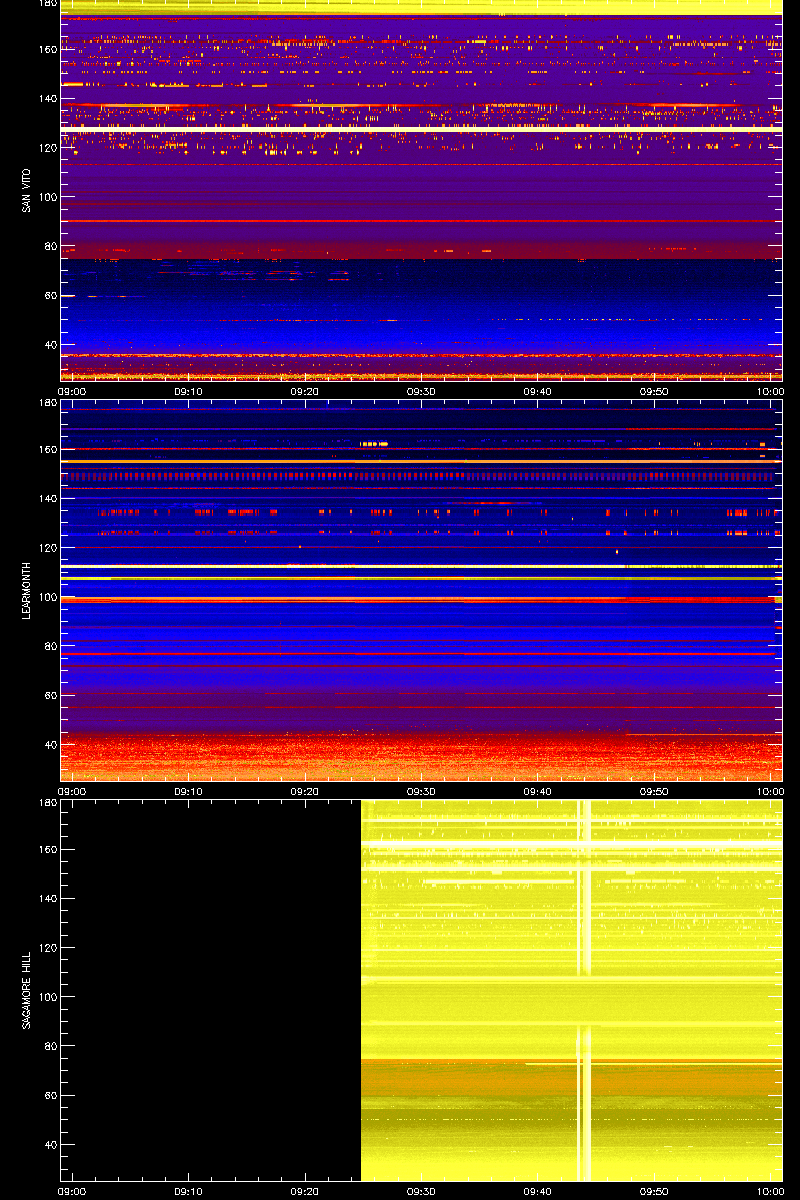Click the 100 frequency label on San Vito axis
800x1200 pixels.
tap(47, 197)
